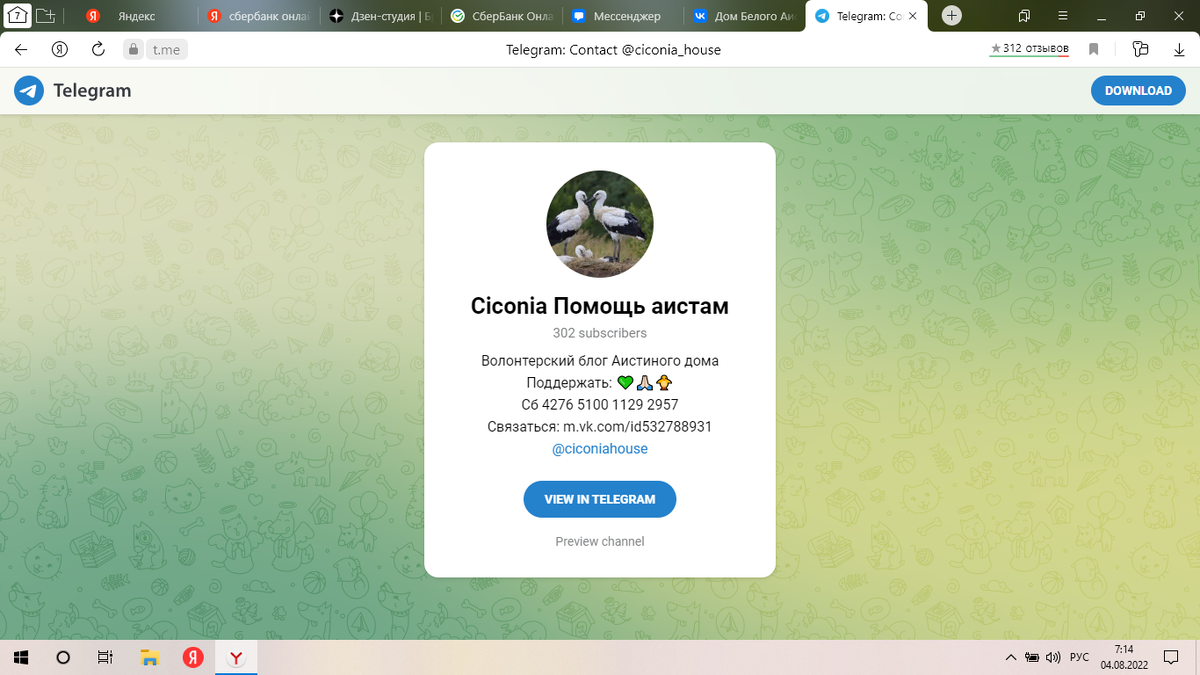Screen dimensions: 1200x675
Task: Click the battery power tray icon
Action: pos(1031,657)
